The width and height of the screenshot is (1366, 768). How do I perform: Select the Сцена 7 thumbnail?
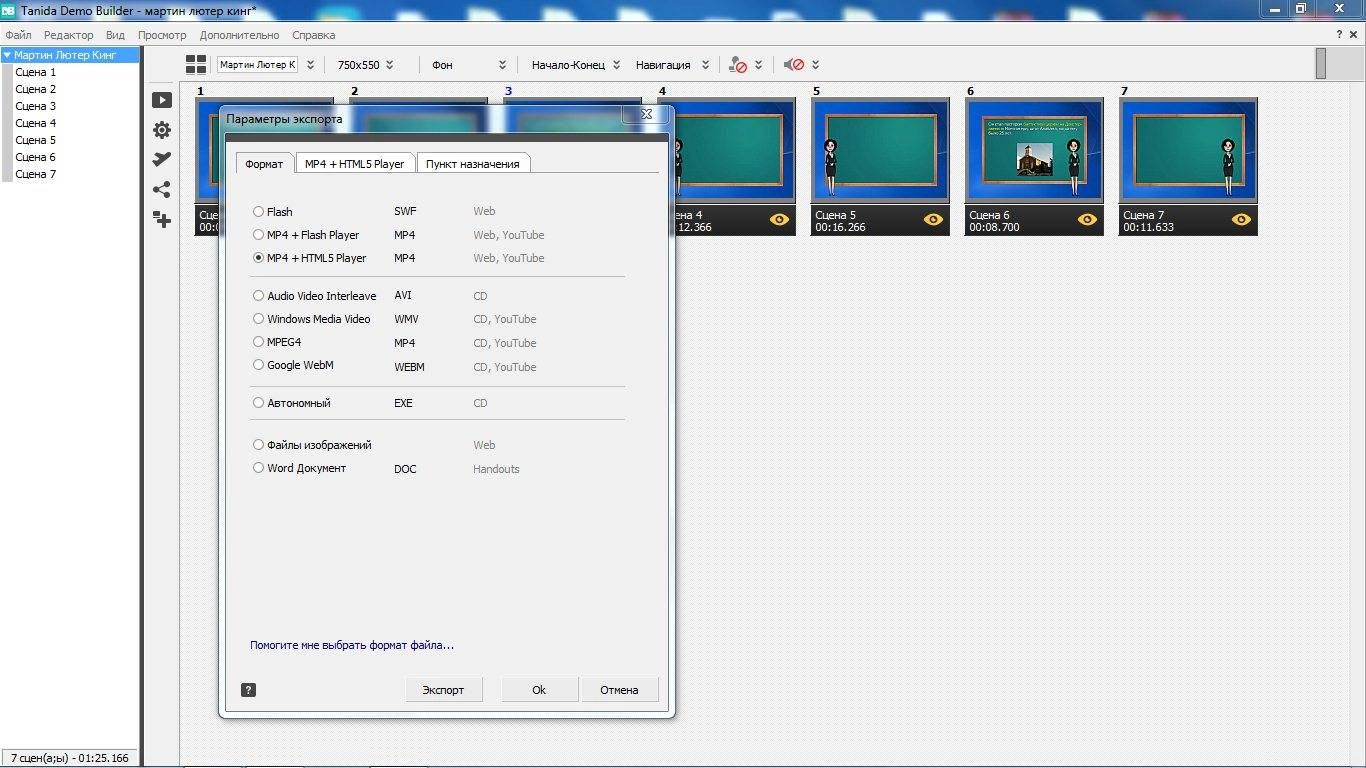[1188, 166]
